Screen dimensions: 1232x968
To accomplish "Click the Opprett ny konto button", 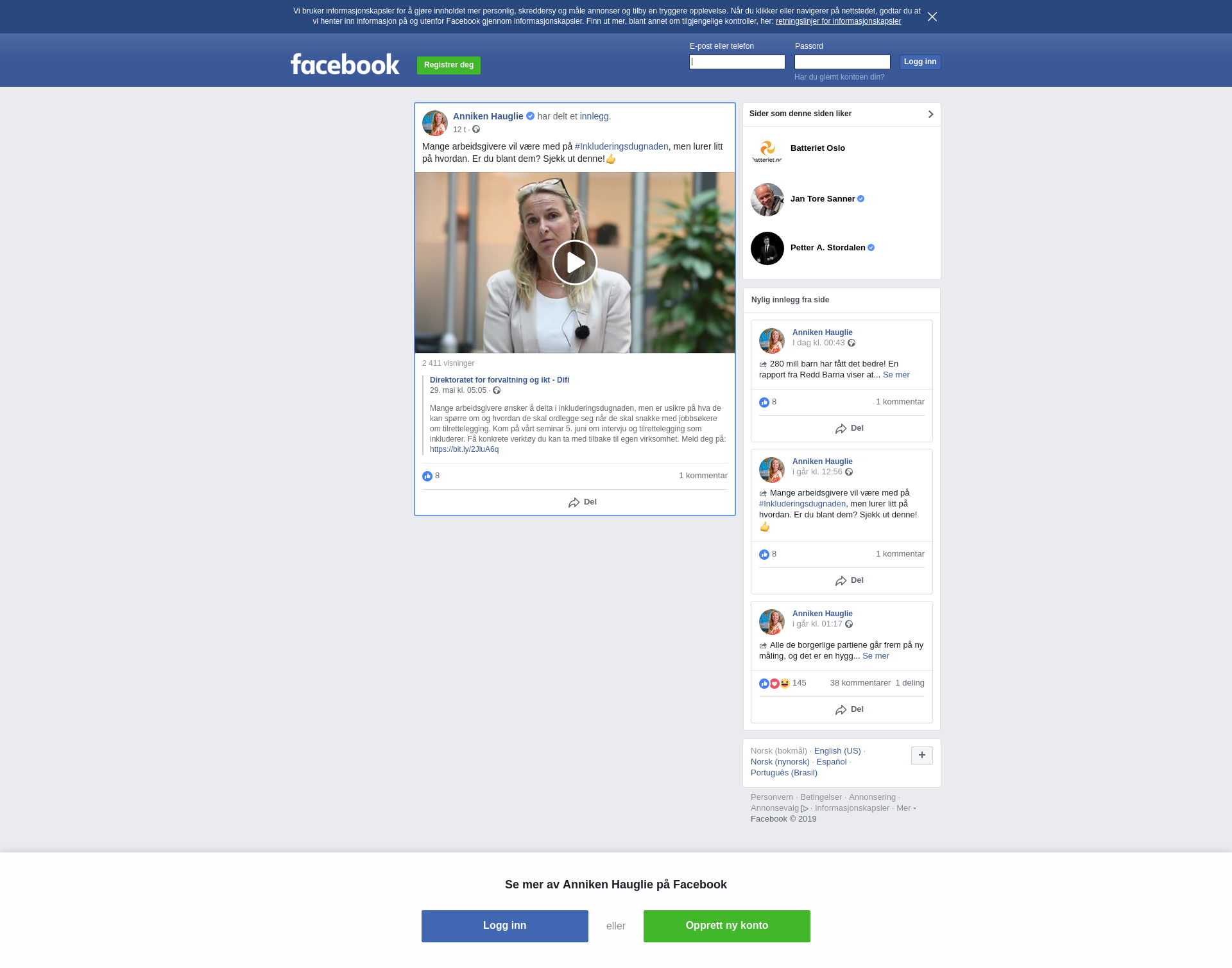I will (727, 926).
